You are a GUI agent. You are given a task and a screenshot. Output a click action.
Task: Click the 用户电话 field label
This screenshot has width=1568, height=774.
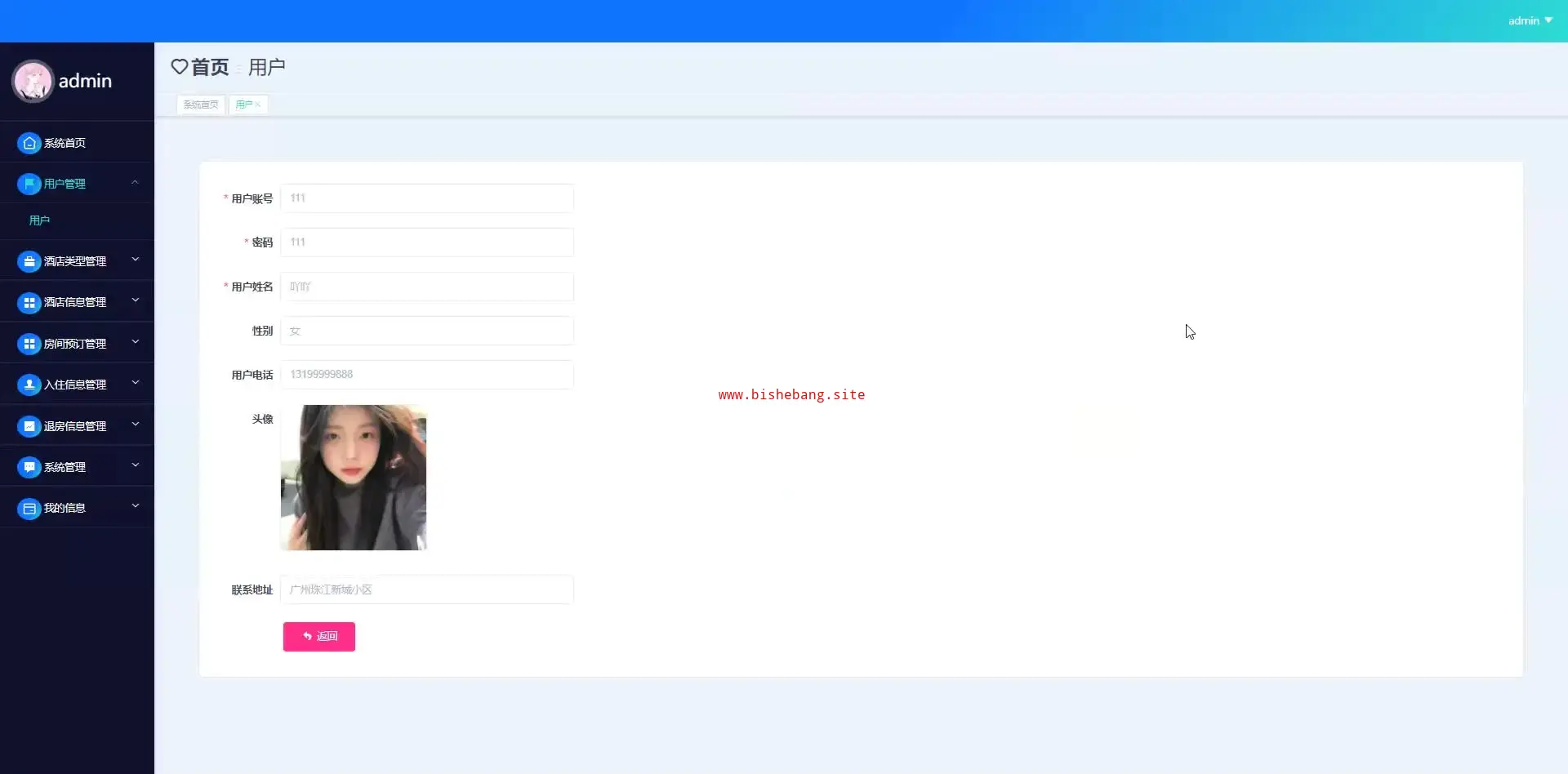point(252,375)
